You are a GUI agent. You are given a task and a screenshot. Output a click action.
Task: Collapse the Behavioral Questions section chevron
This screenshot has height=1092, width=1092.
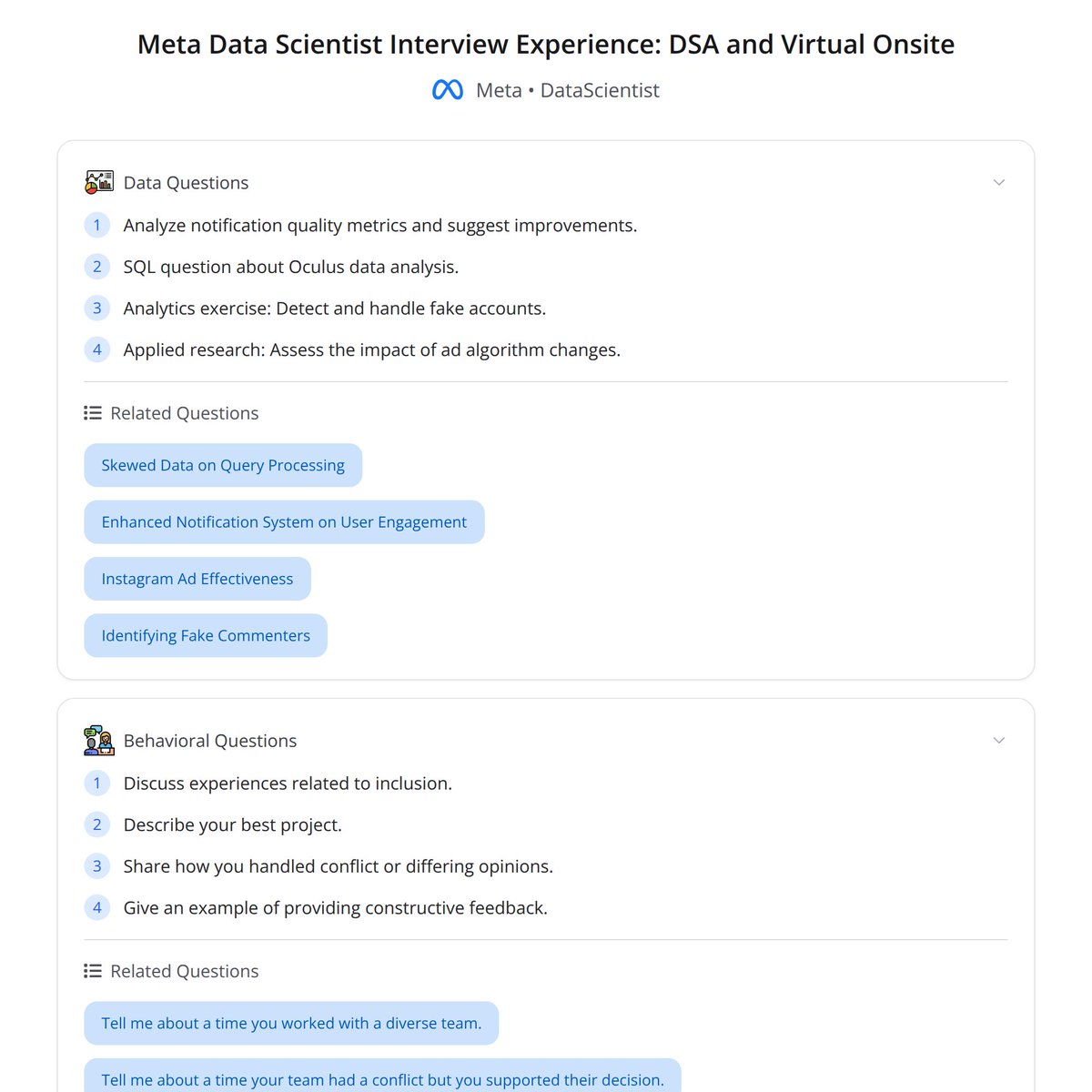(x=998, y=741)
